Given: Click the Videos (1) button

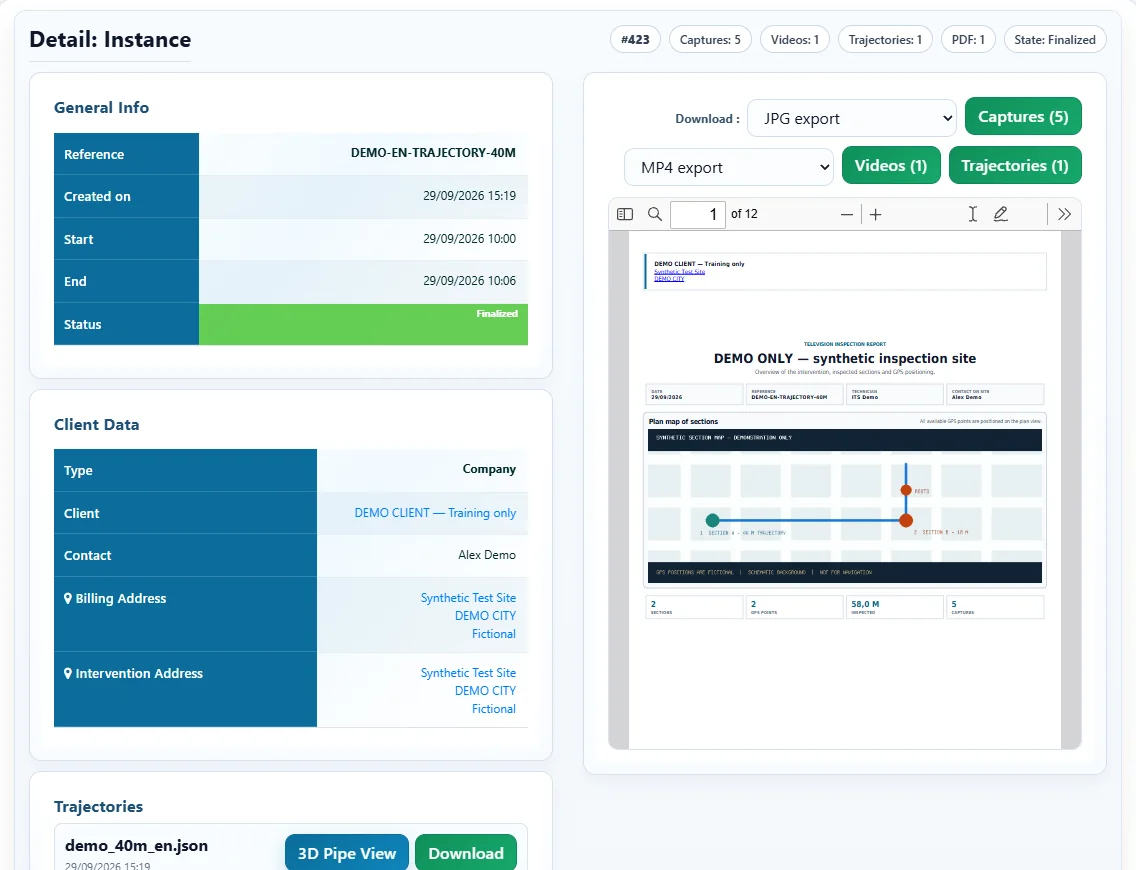Looking at the screenshot, I should [891, 166].
